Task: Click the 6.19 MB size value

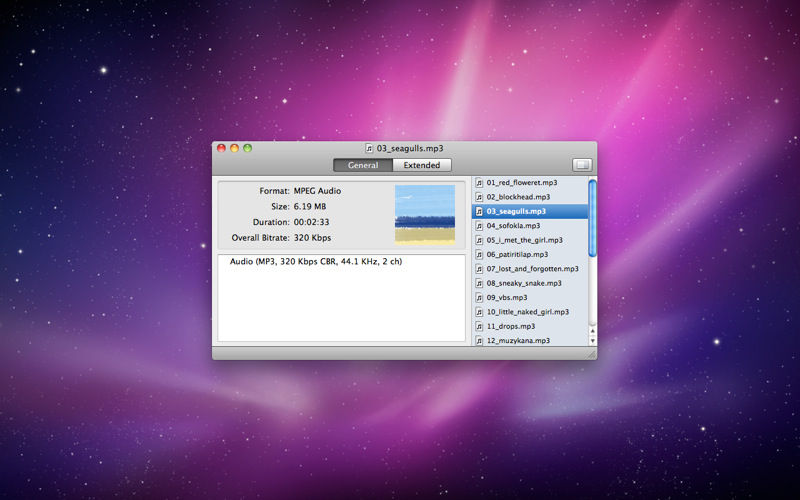Action: 310,207
